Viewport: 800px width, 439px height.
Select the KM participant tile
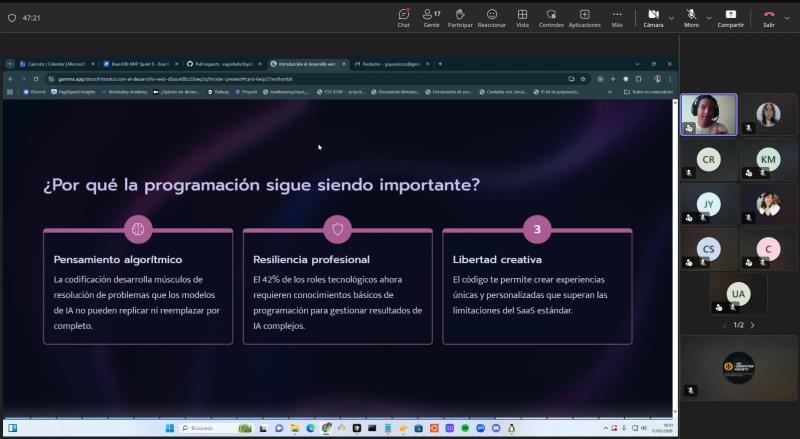[767, 160]
